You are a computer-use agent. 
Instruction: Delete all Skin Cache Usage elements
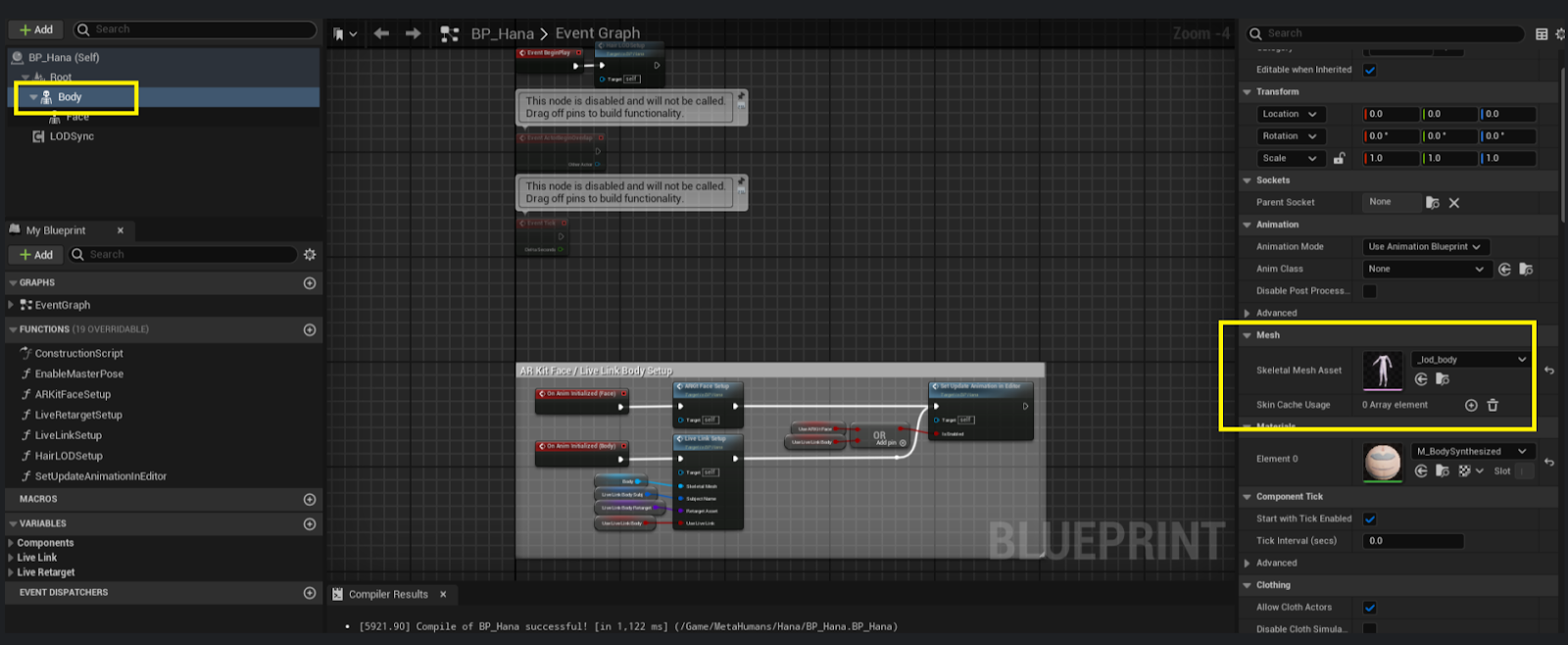[1493, 405]
